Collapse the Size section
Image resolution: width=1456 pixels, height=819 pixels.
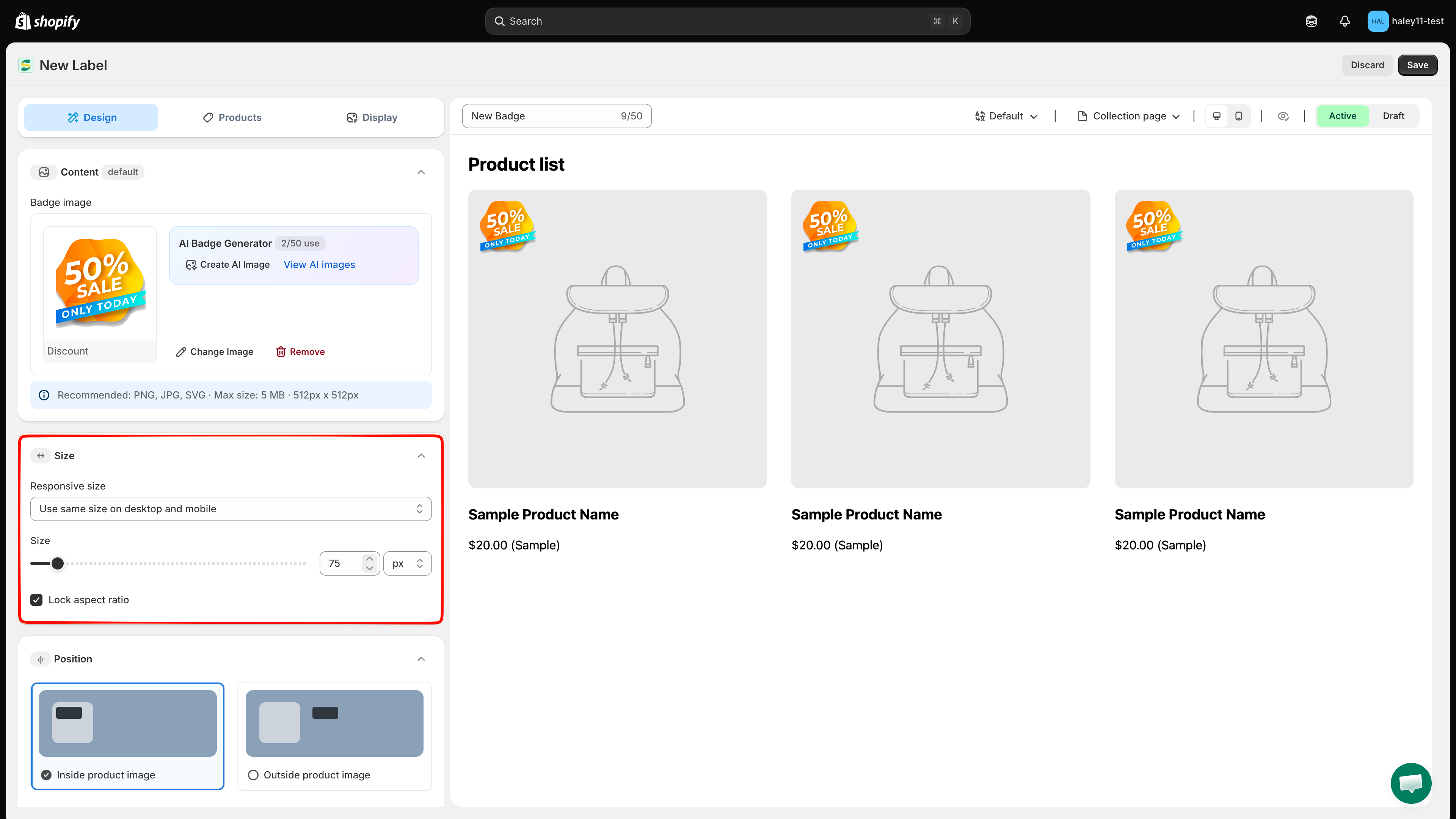point(421,455)
